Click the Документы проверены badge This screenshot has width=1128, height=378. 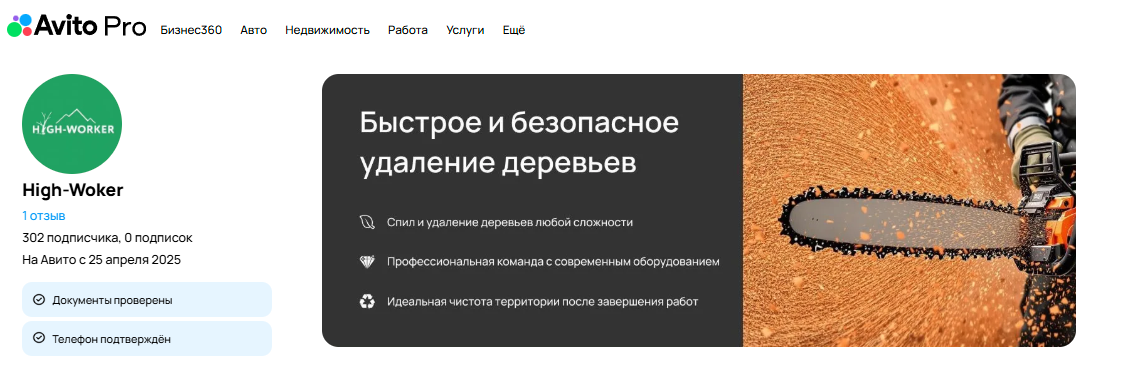[x=147, y=300]
